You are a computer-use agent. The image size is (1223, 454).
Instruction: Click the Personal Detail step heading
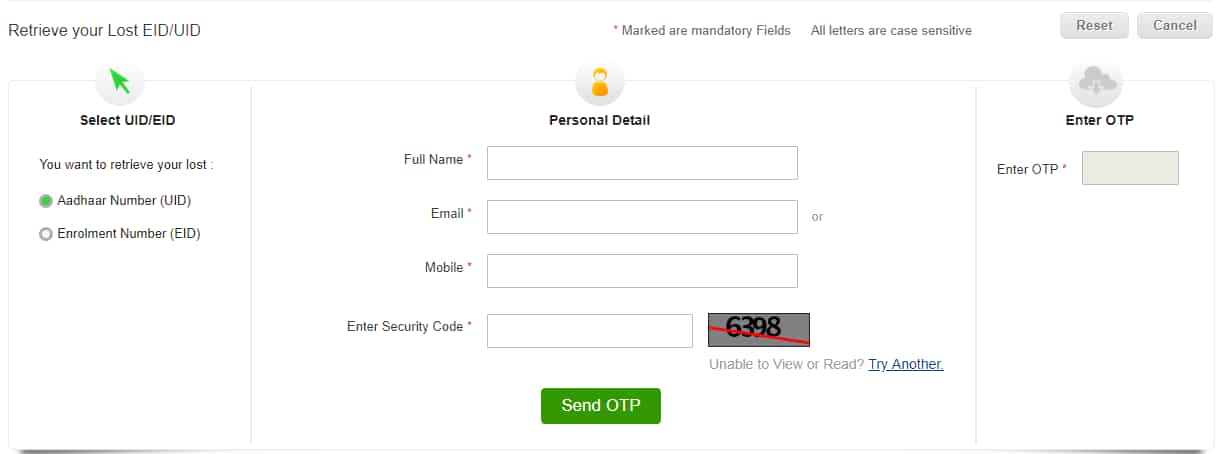coord(600,121)
